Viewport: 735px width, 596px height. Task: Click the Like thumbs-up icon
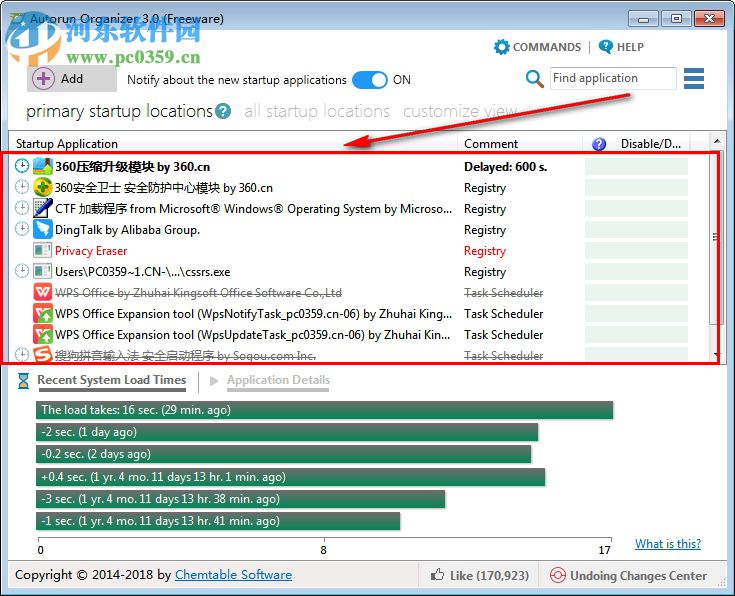click(437, 574)
